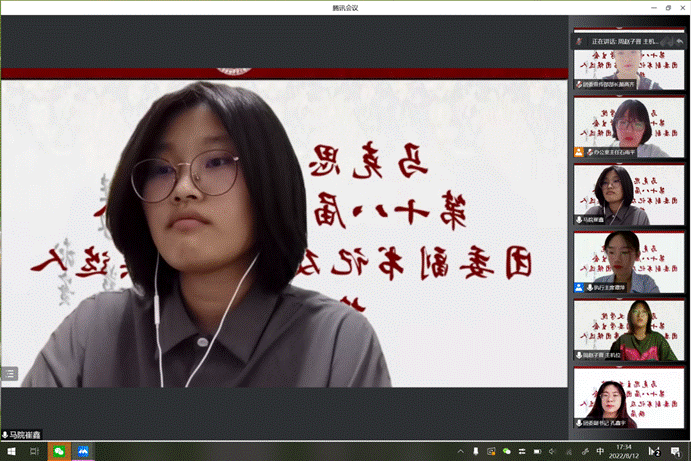Click the list icon over the main video
Image resolution: width=691 pixels, height=461 pixels.
(x=9, y=373)
